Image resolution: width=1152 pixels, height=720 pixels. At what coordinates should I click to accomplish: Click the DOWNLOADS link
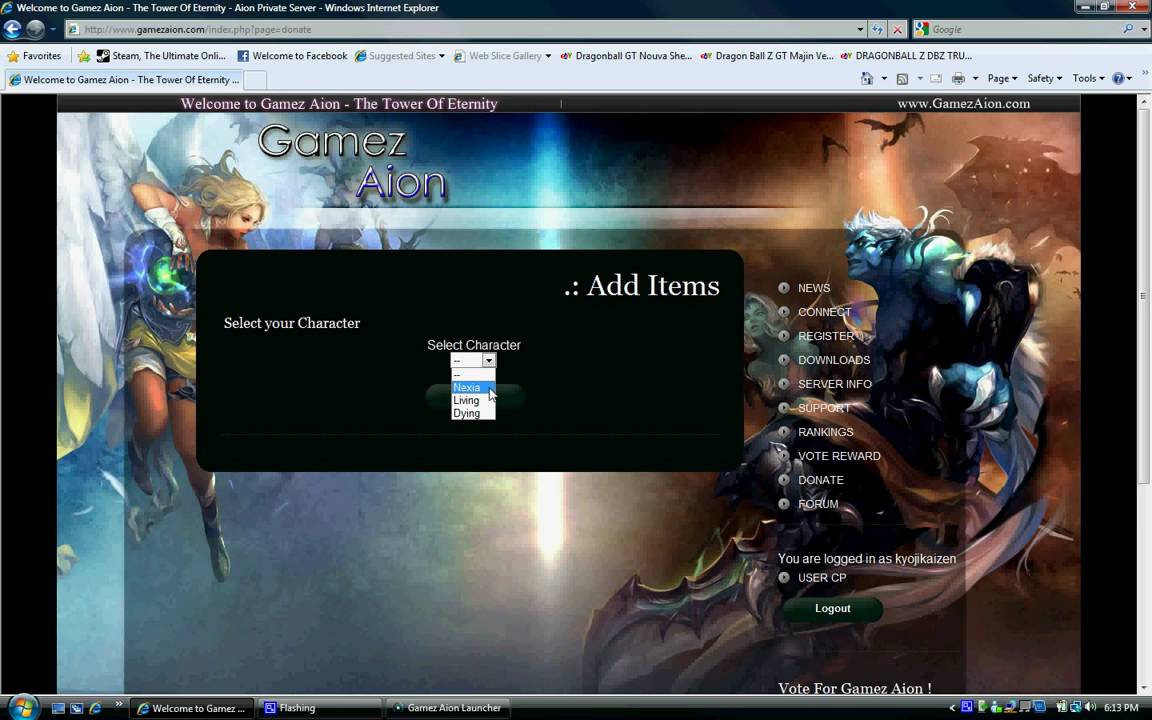[x=834, y=360]
